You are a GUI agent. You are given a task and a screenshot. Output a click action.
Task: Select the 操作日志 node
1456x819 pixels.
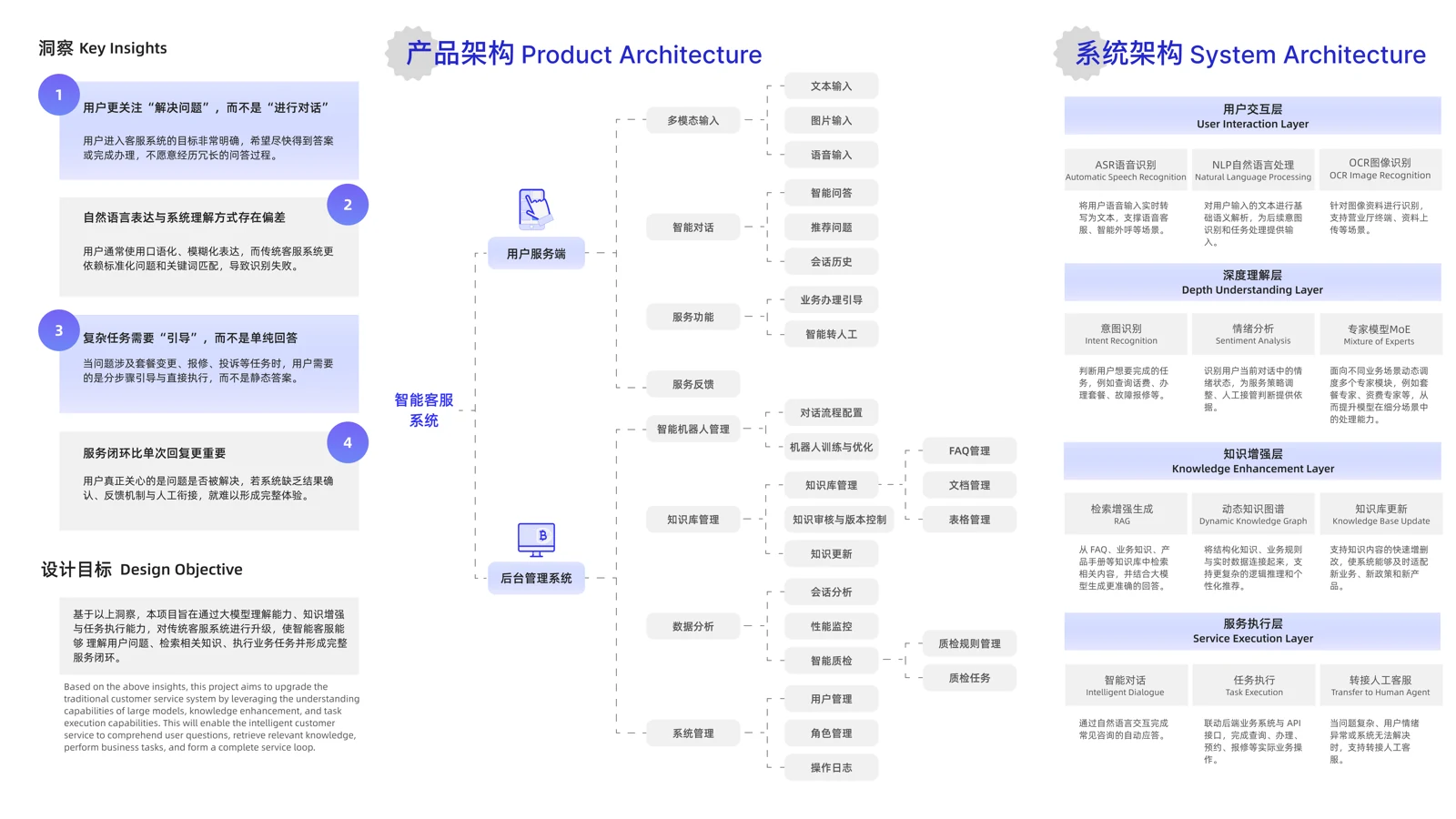tap(831, 768)
